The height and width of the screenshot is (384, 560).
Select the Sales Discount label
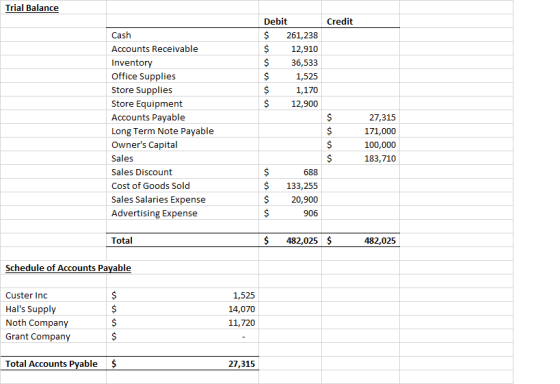click(x=141, y=172)
